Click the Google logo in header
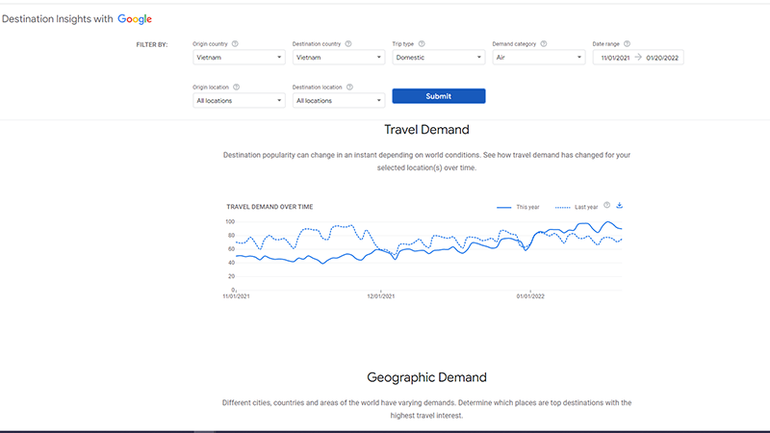This screenshot has height=433, width=770. (134, 19)
